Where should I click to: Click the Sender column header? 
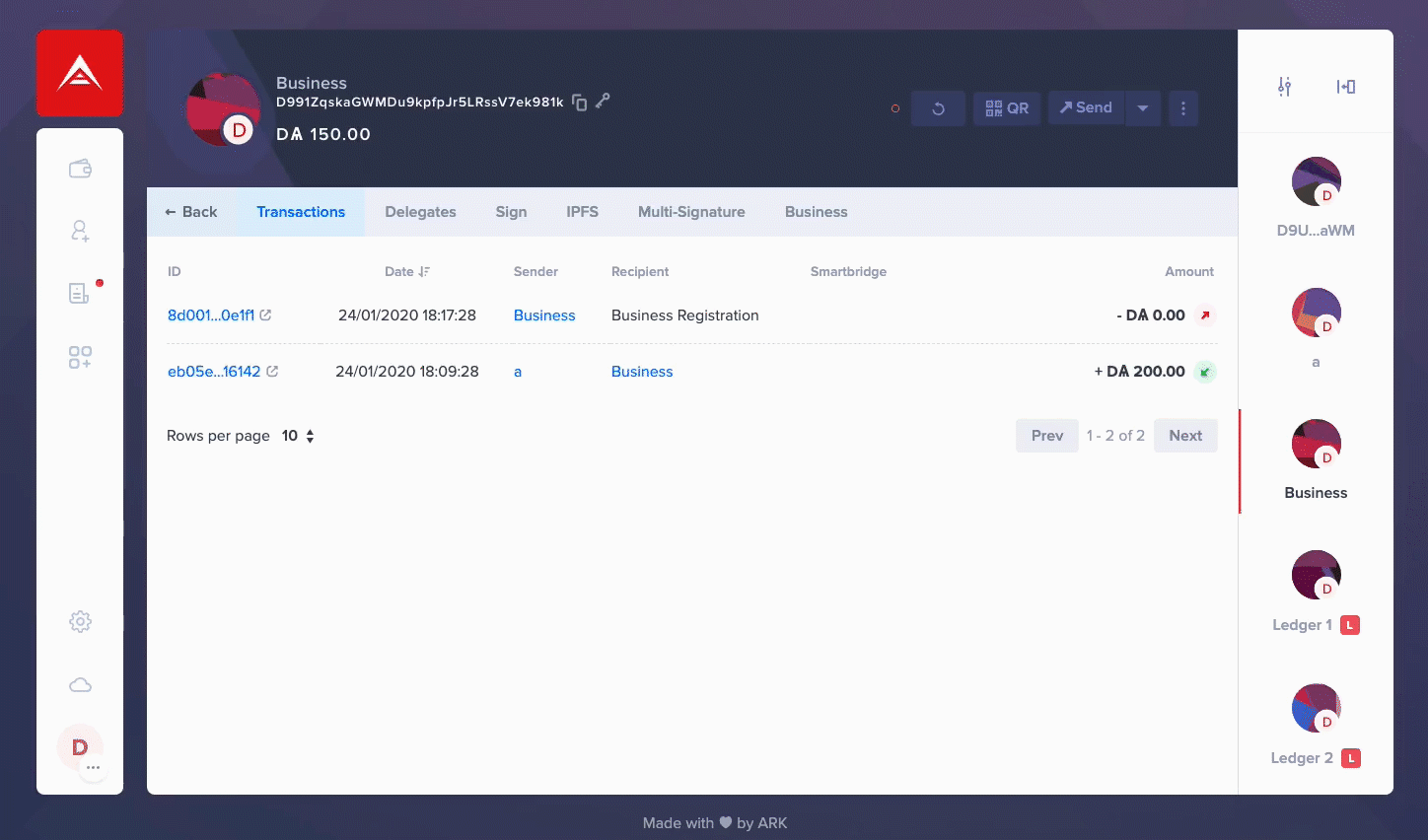pos(535,272)
